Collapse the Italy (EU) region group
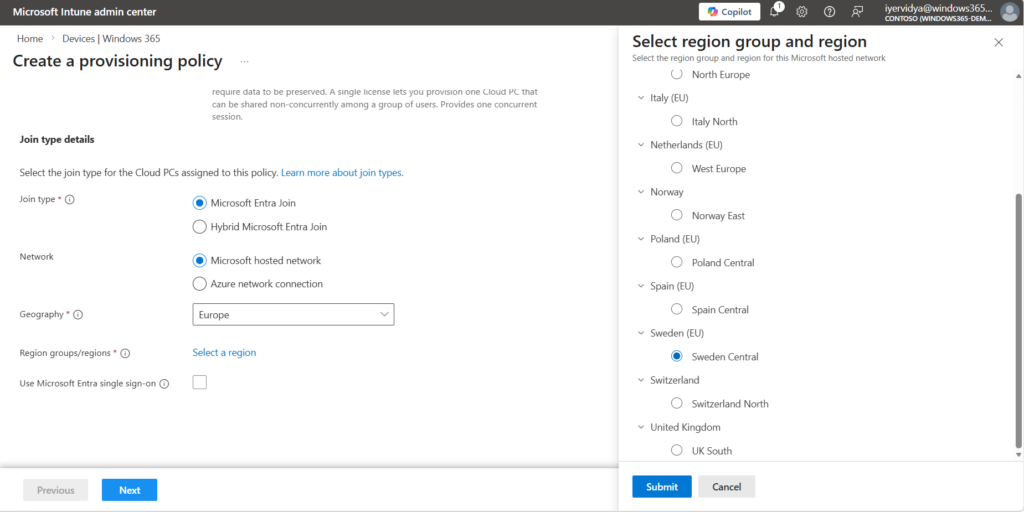This screenshot has width=1024, height=512. 641,98
